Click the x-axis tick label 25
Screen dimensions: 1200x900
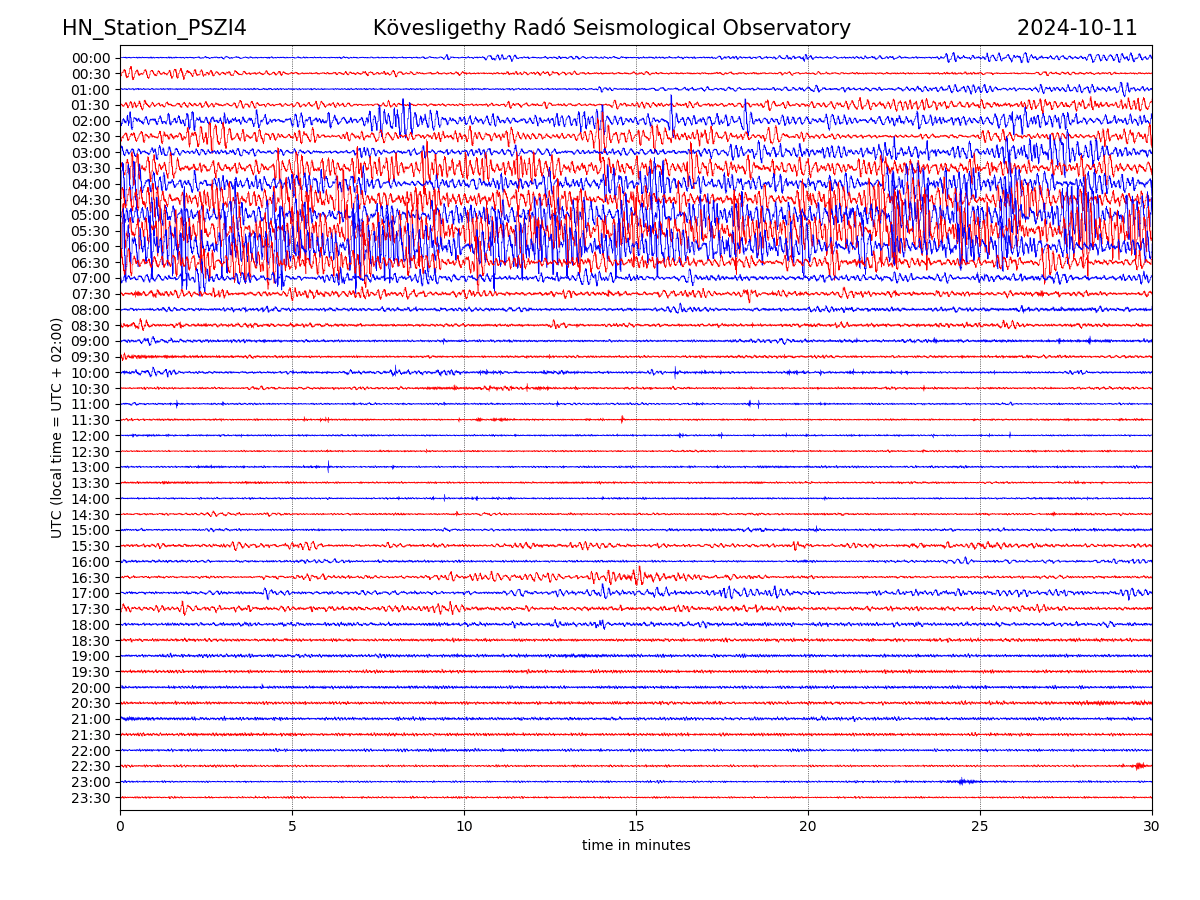pyautogui.click(x=980, y=826)
